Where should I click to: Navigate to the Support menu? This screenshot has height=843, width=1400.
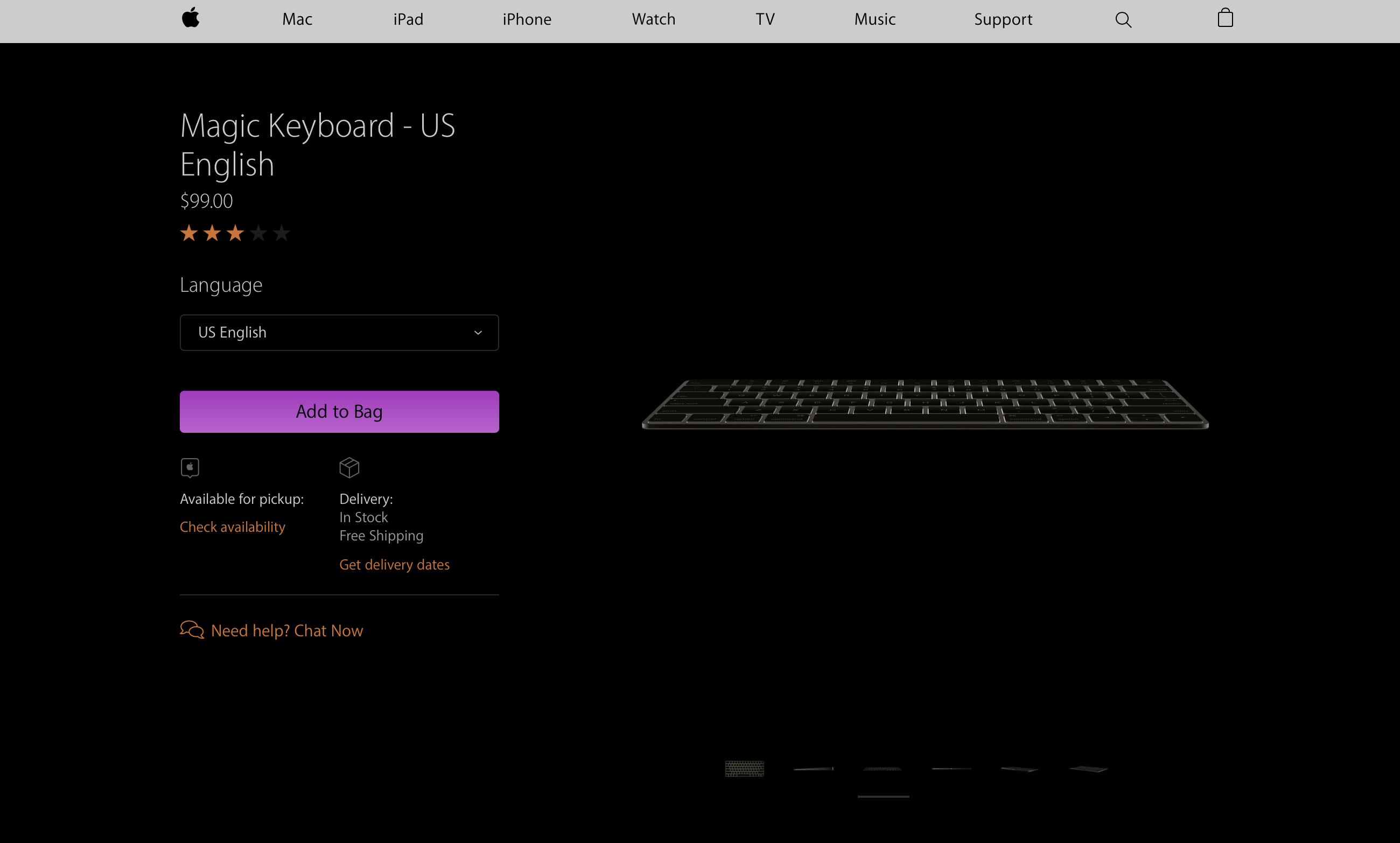pyautogui.click(x=1003, y=19)
